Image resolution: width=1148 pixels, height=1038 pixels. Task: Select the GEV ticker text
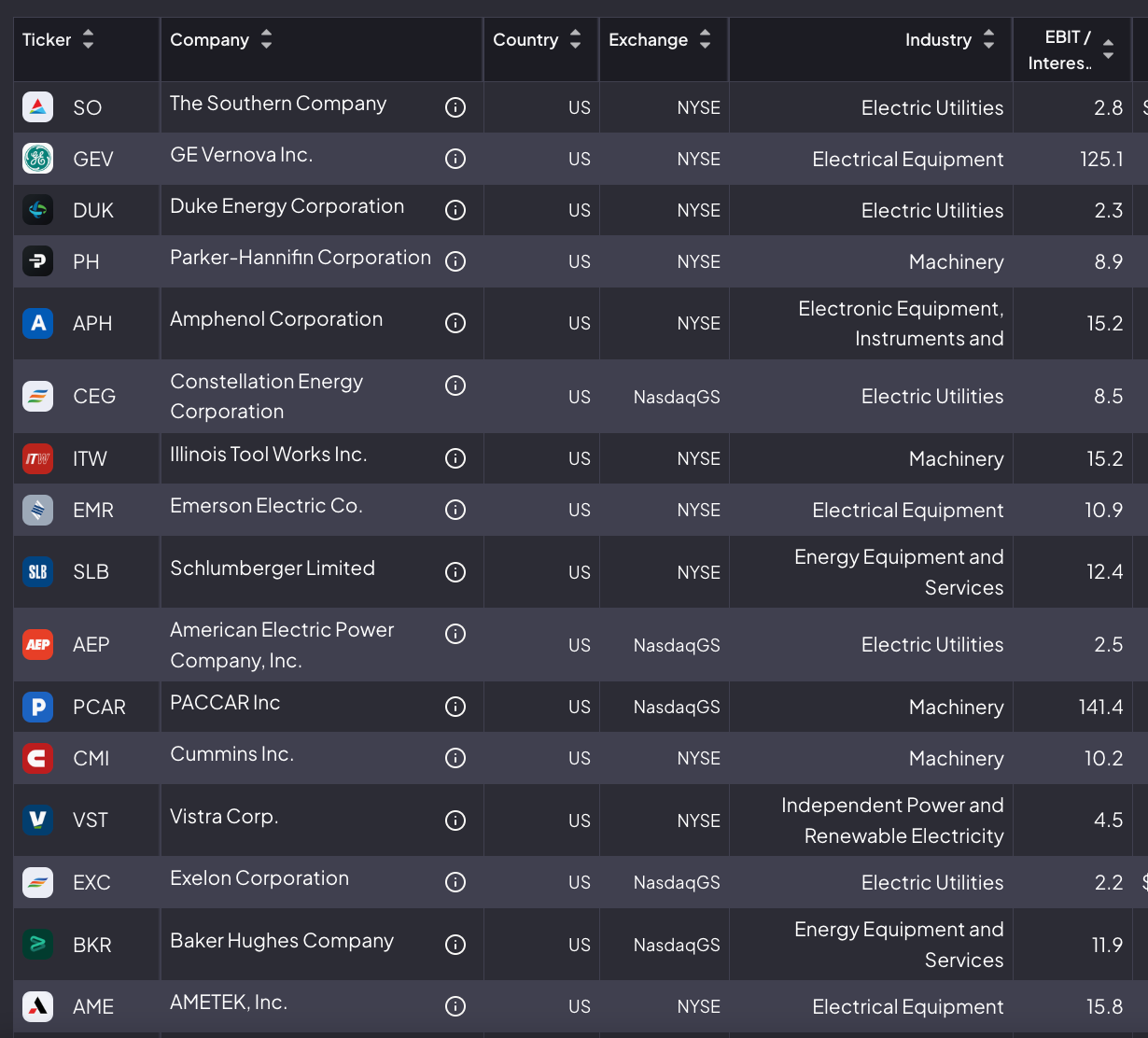click(x=93, y=160)
